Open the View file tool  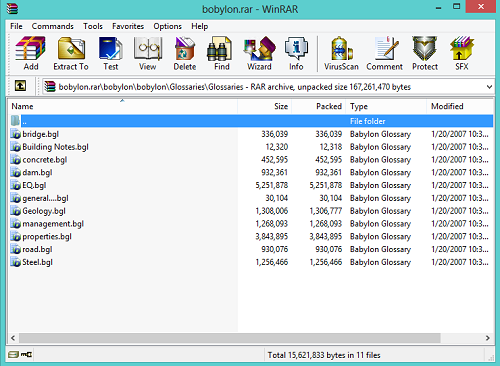coord(148,53)
